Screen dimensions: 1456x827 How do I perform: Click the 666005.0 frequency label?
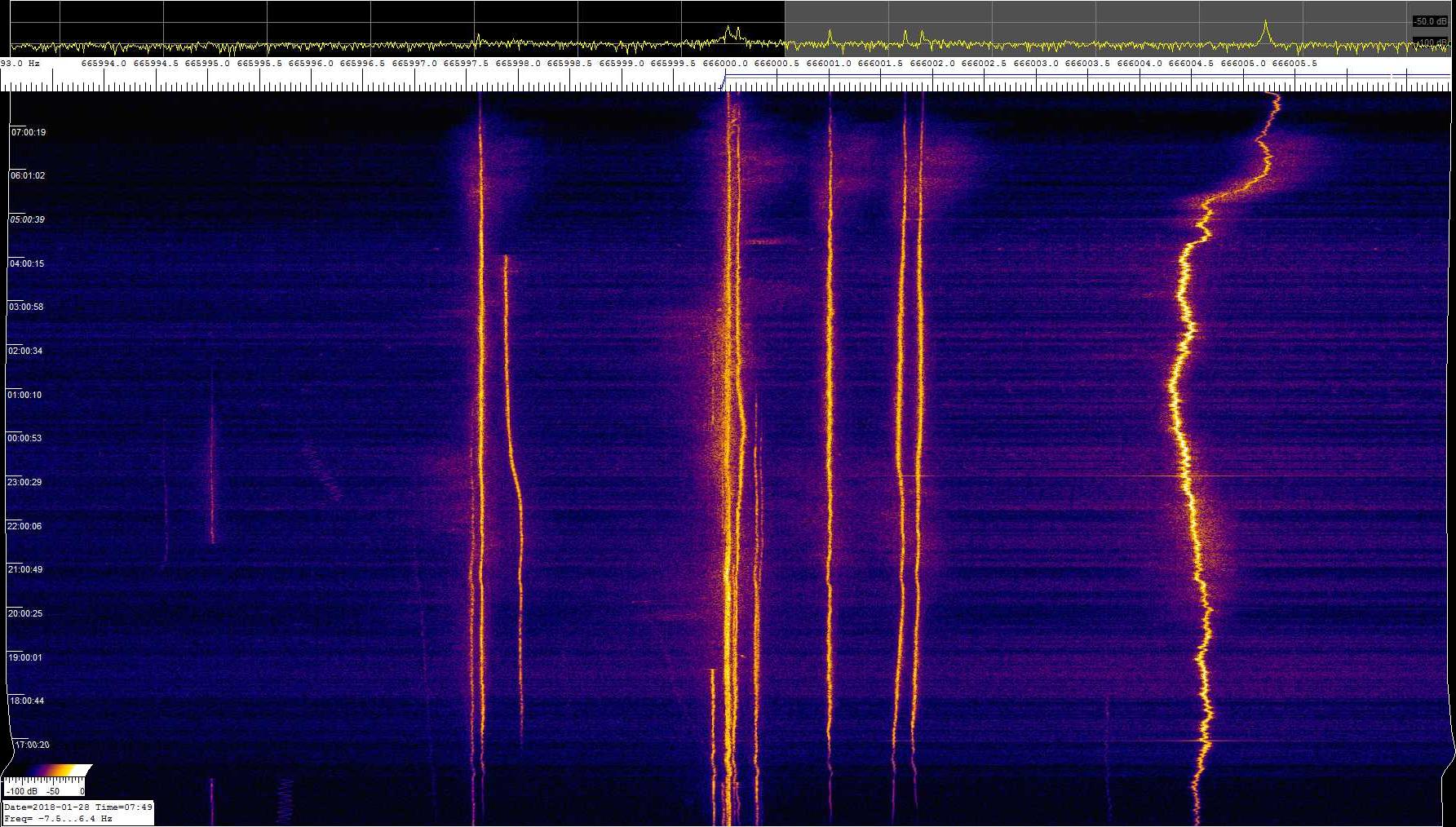click(1243, 64)
